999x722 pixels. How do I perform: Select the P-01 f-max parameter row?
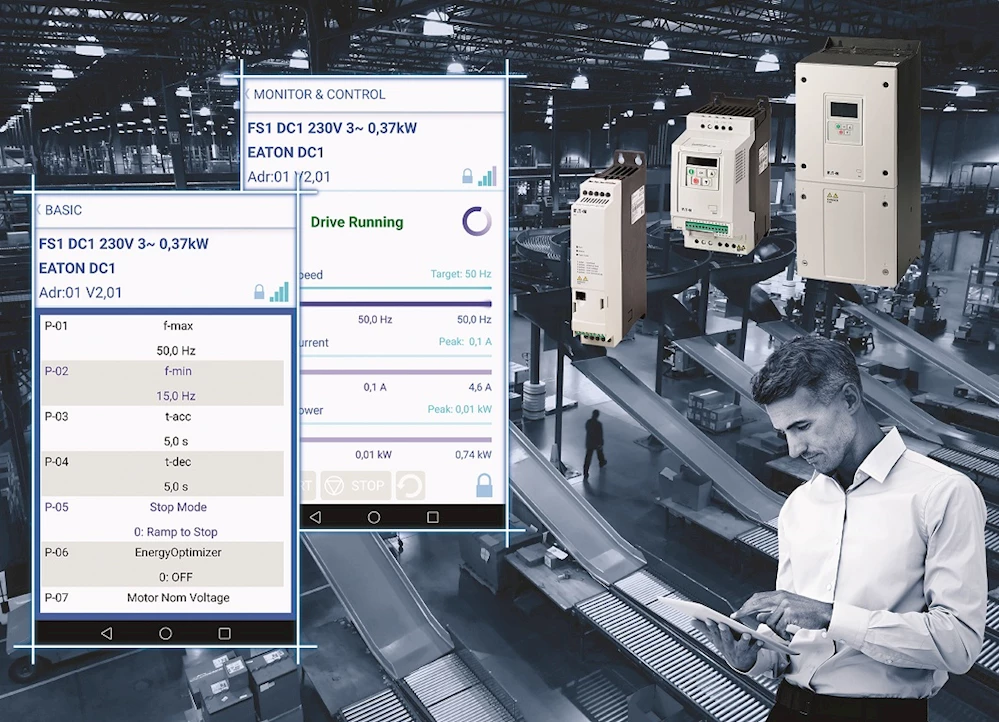tap(165, 338)
